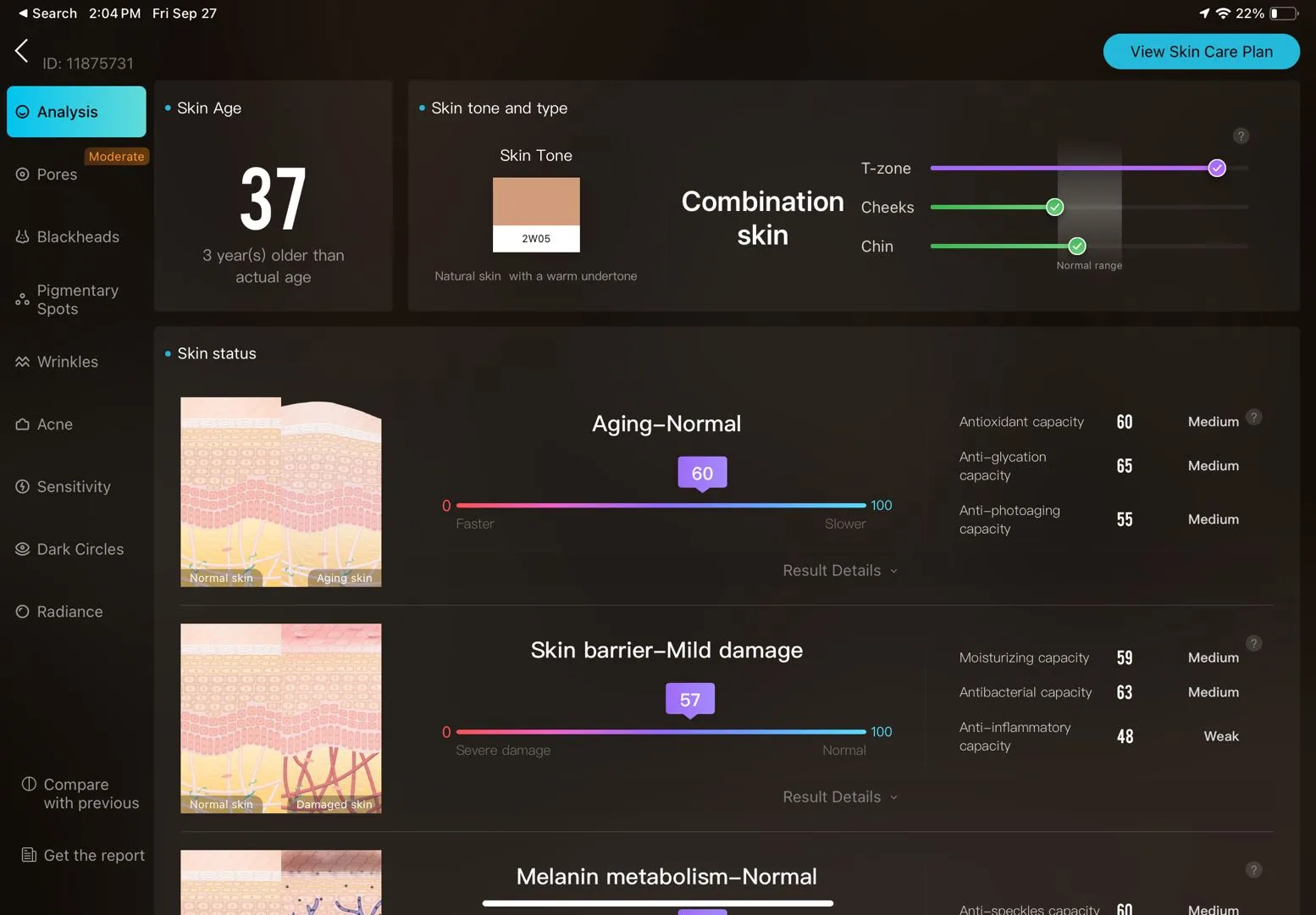Viewport: 1316px width, 915px height.
Task: Click the Get the report document icon
Action: point(29,855)
